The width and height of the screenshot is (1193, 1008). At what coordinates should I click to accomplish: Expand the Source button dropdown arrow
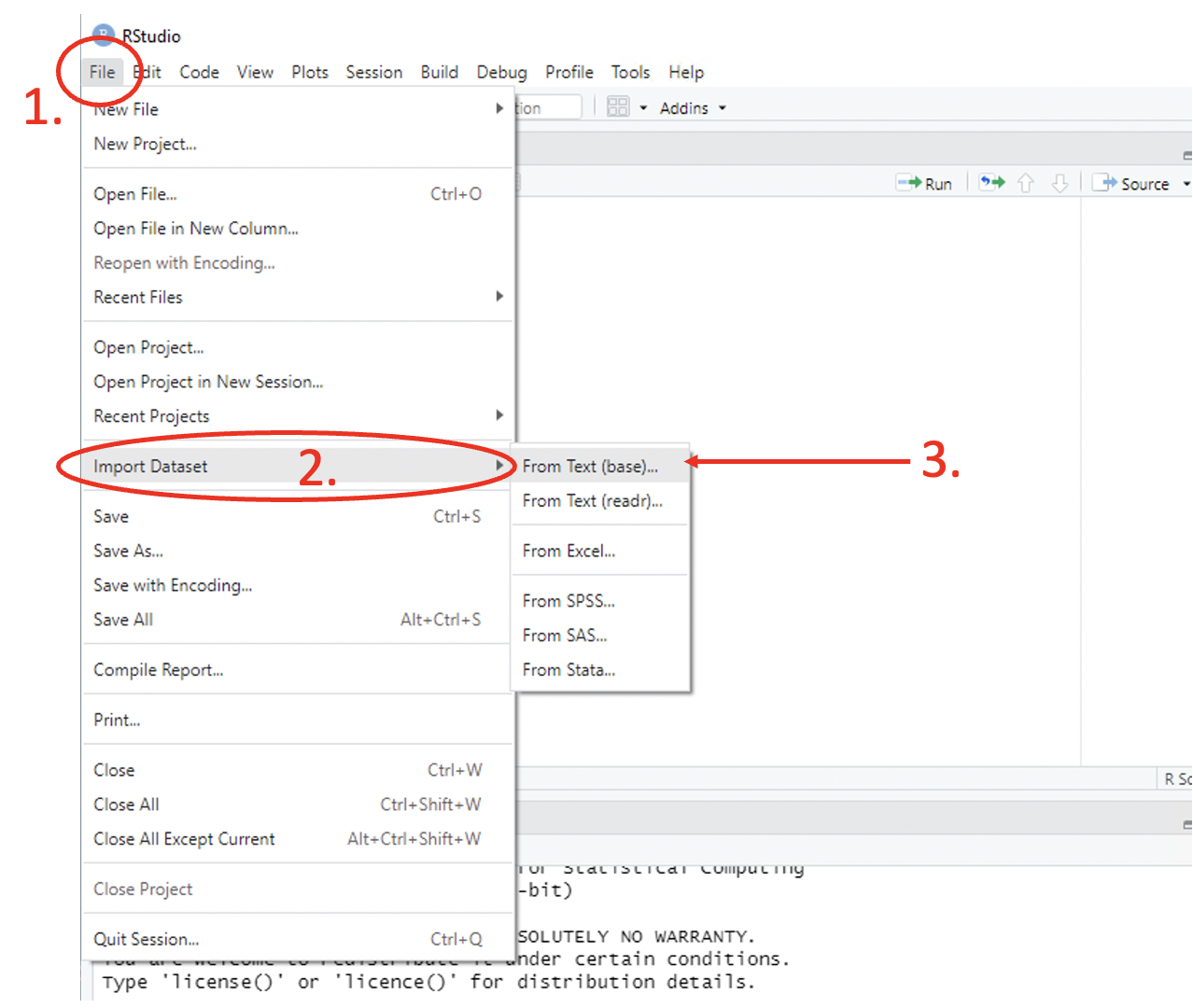point(1186,184)
